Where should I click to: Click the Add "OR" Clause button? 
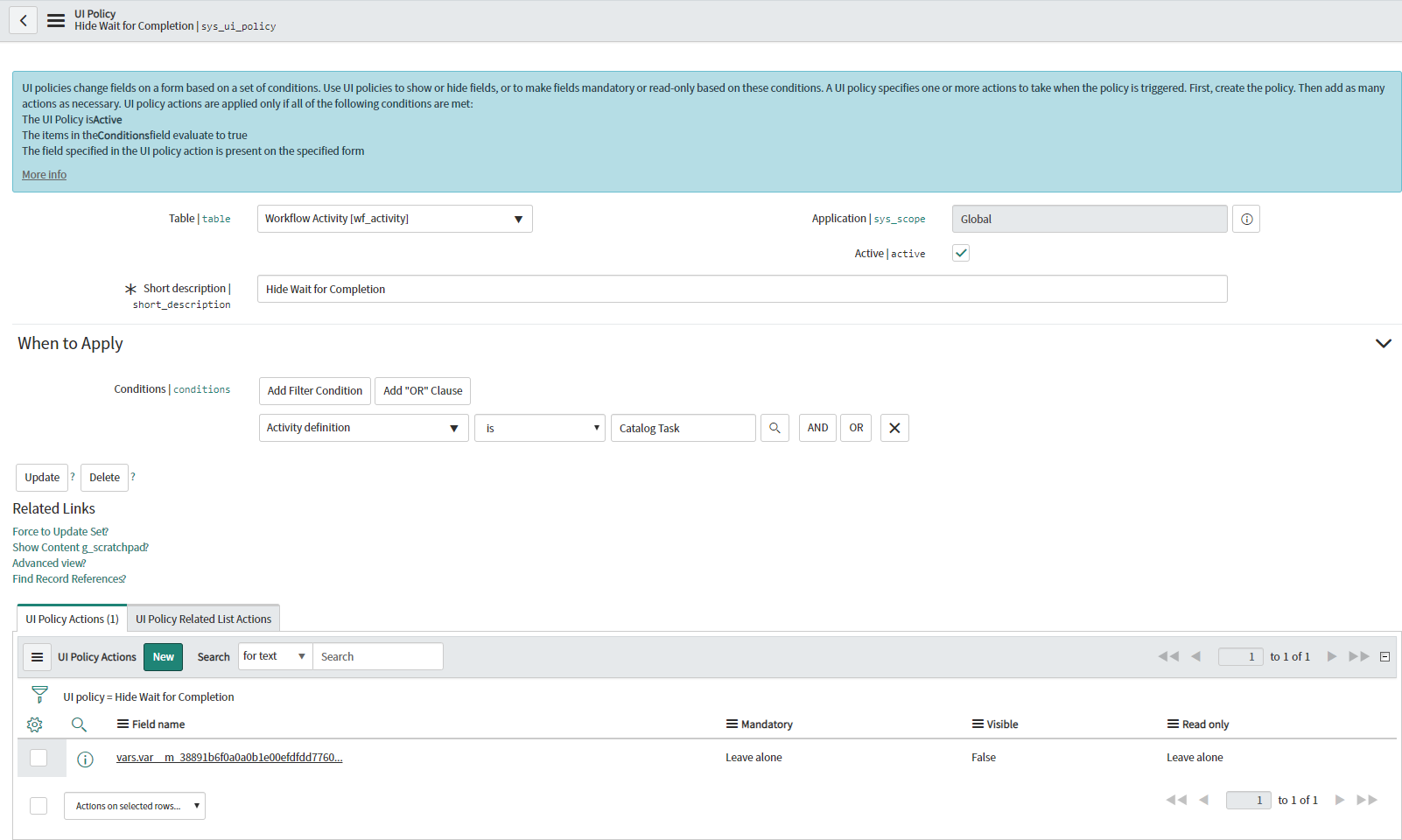click(x=423, y=391)
